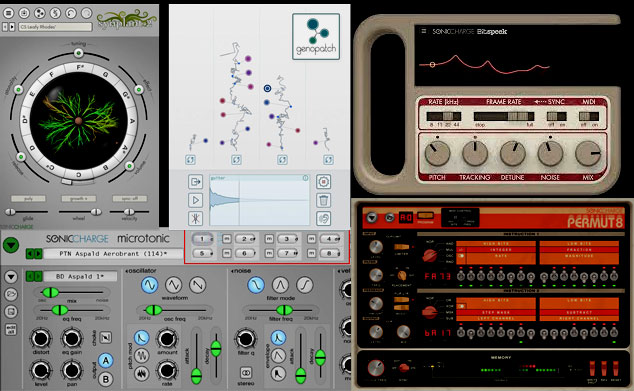Route drum output to A

click(x=106, y=360)
